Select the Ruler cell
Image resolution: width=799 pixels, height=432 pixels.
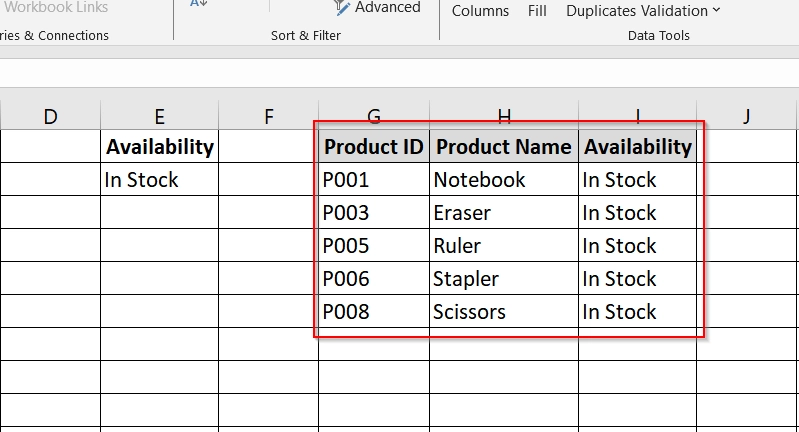click(x=504, y=246)
